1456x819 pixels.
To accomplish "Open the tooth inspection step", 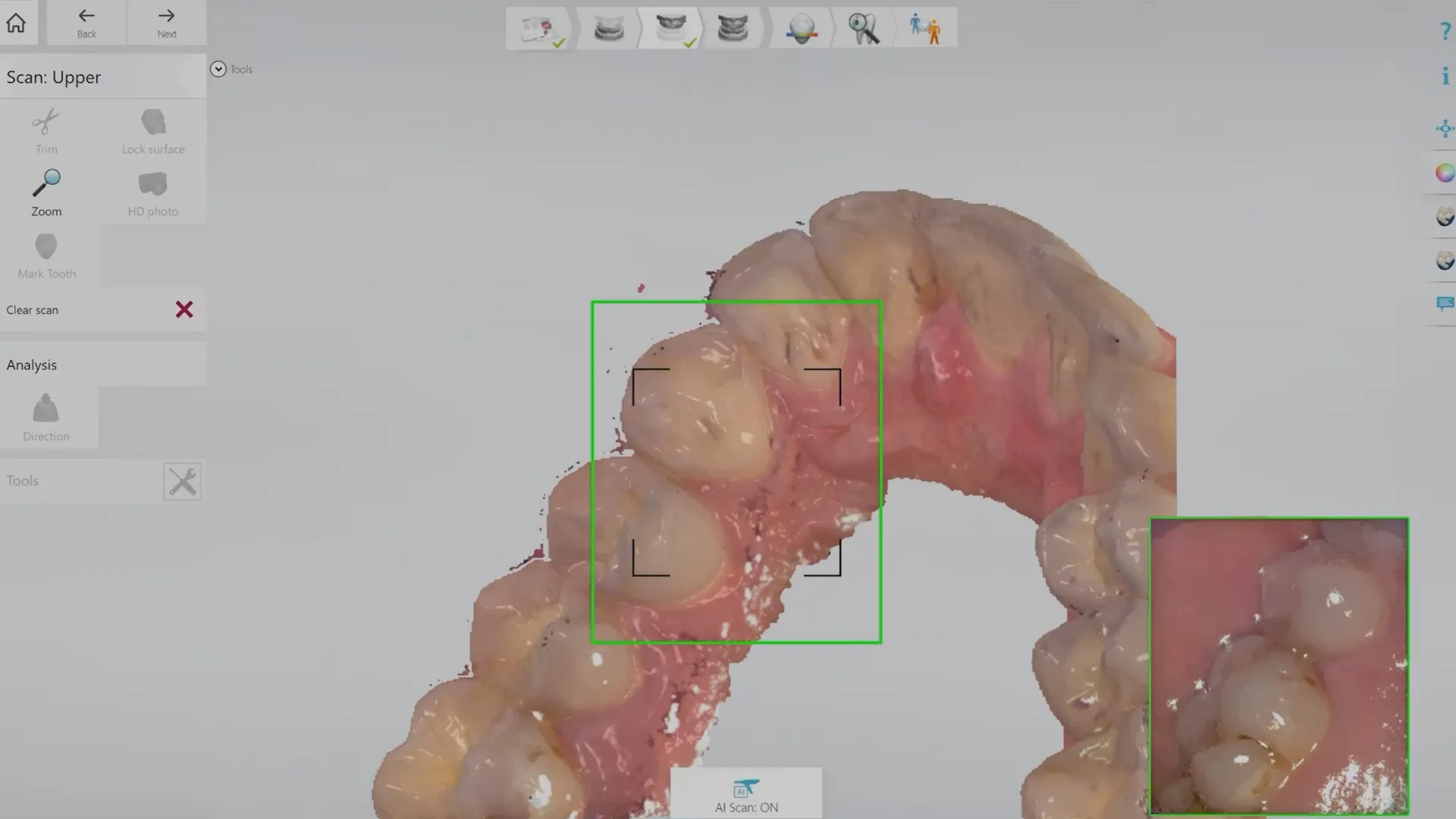I will 862,27.
